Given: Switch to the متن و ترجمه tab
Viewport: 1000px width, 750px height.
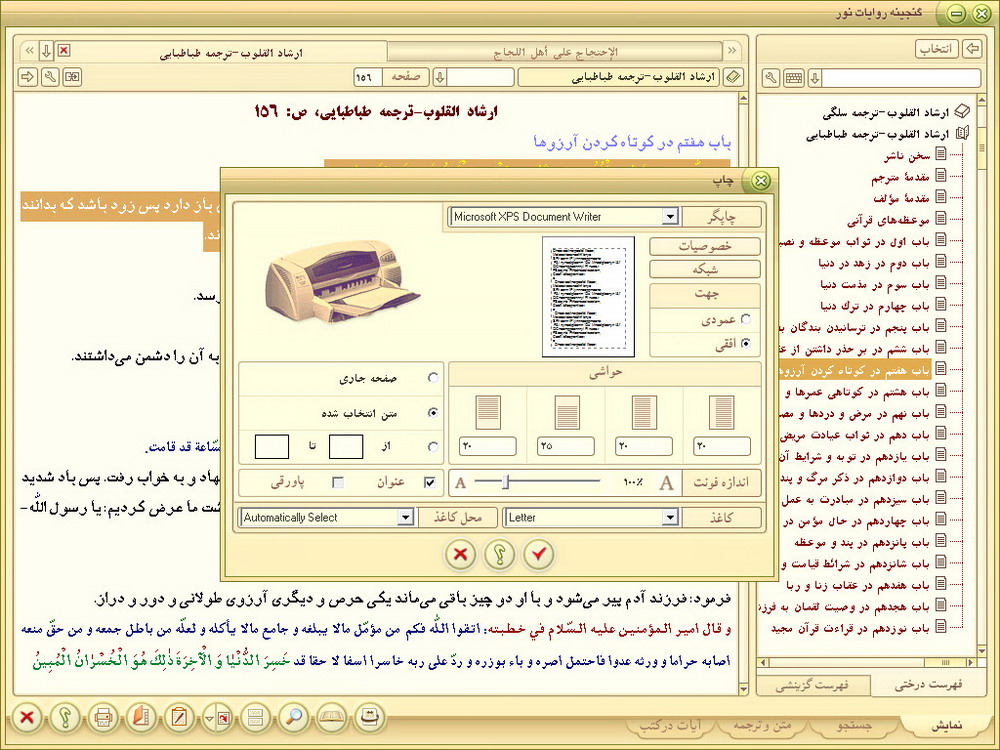Looking at the screenshot, I should point(762,726).
